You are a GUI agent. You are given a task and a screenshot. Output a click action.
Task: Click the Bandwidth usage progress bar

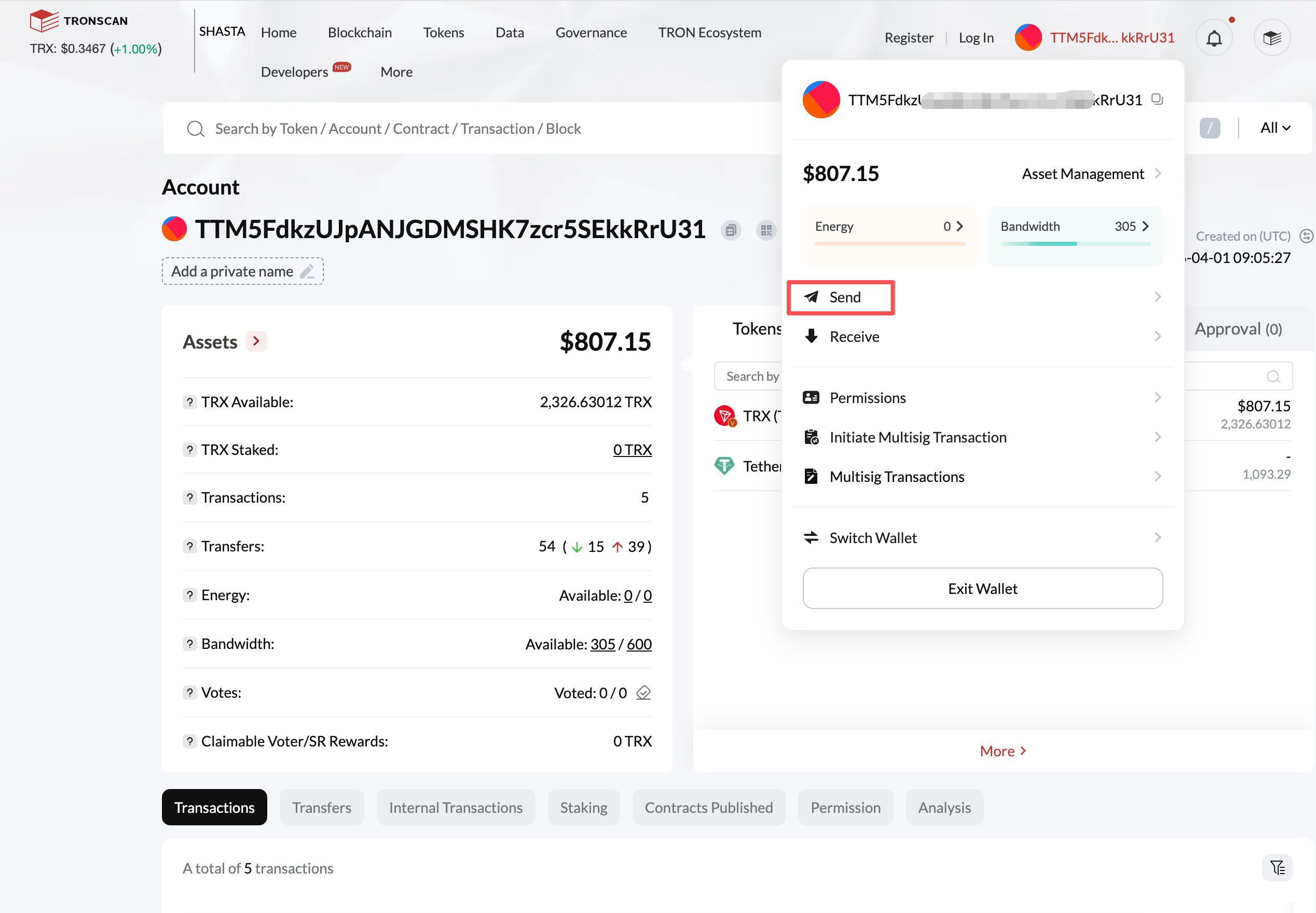tap(1075, 244)
